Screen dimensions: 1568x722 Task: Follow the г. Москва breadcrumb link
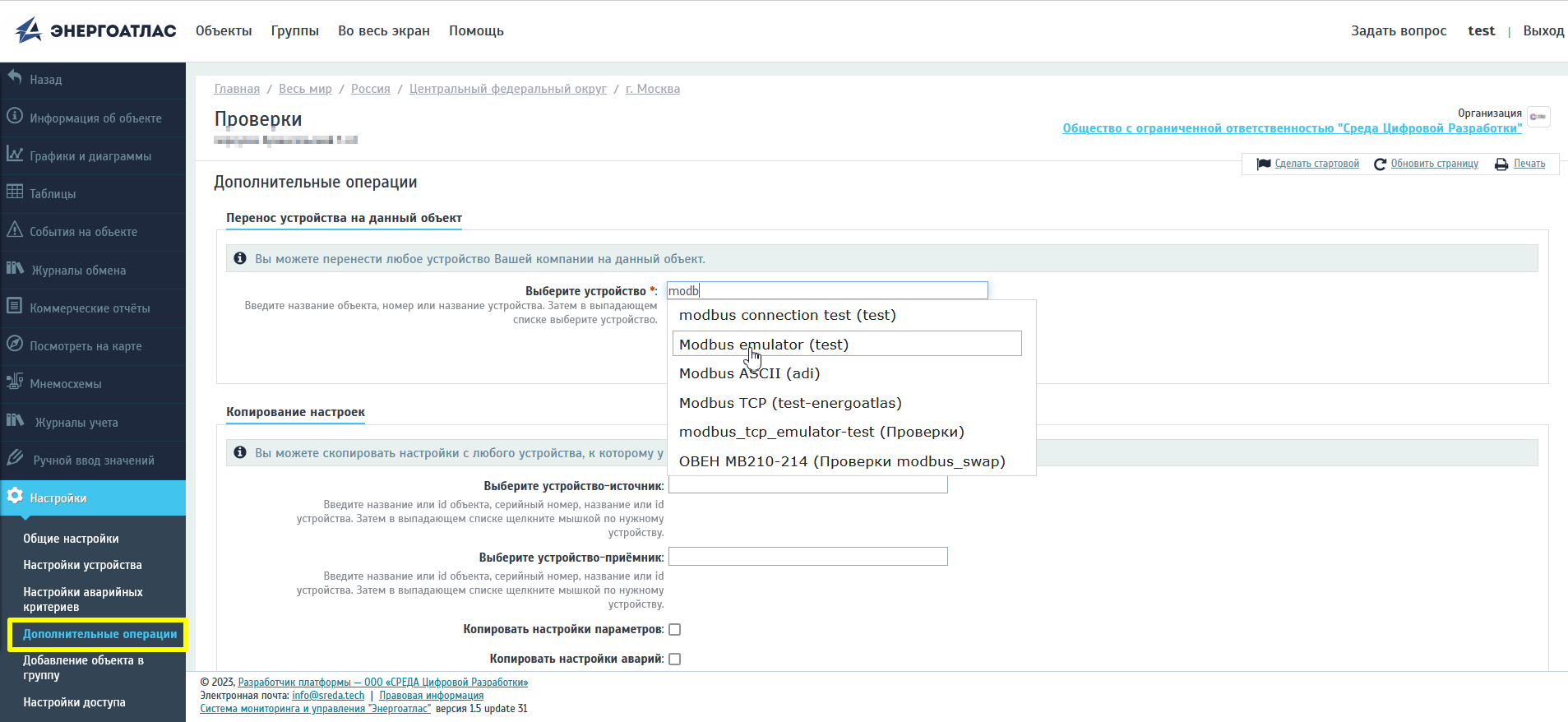tap(652, 89)
